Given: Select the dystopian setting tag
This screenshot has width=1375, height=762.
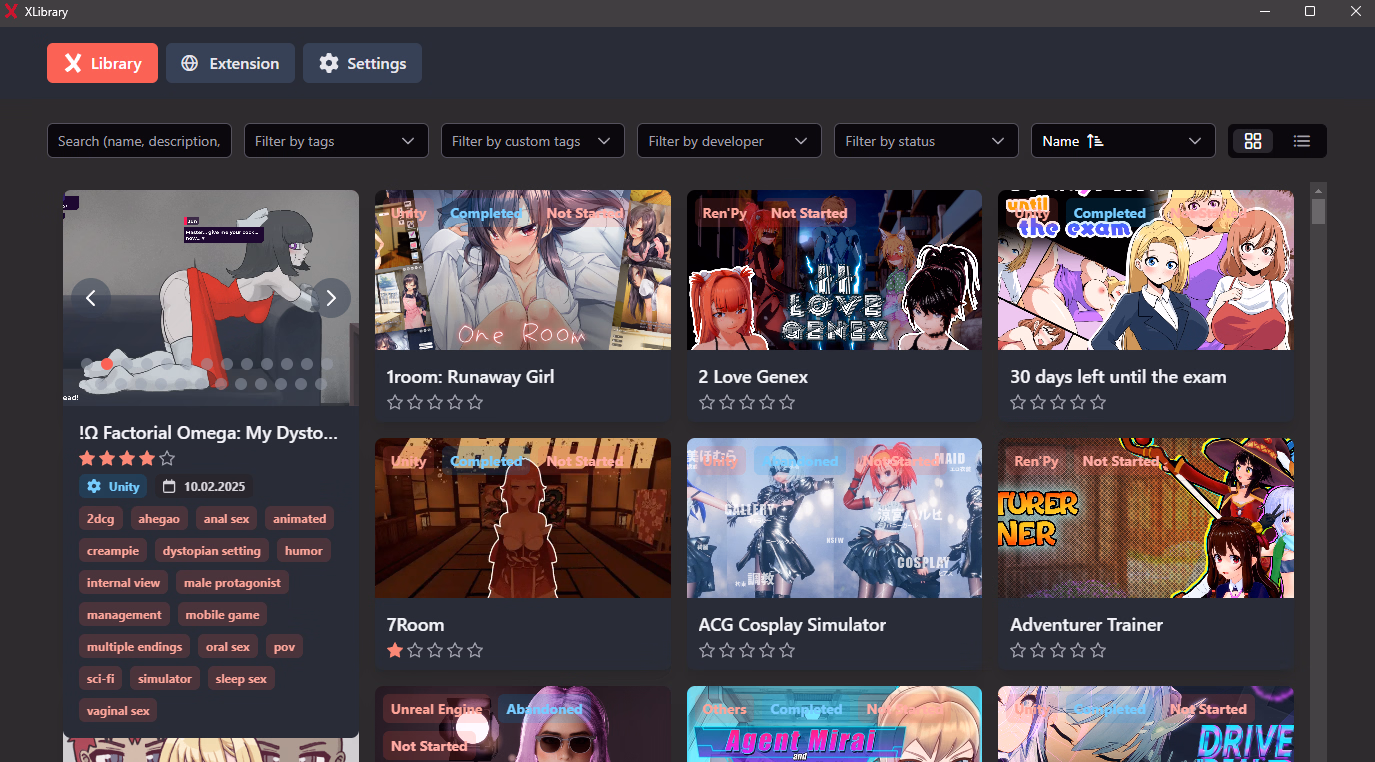Looking at the screenshot, I should (x=212, y=551).
